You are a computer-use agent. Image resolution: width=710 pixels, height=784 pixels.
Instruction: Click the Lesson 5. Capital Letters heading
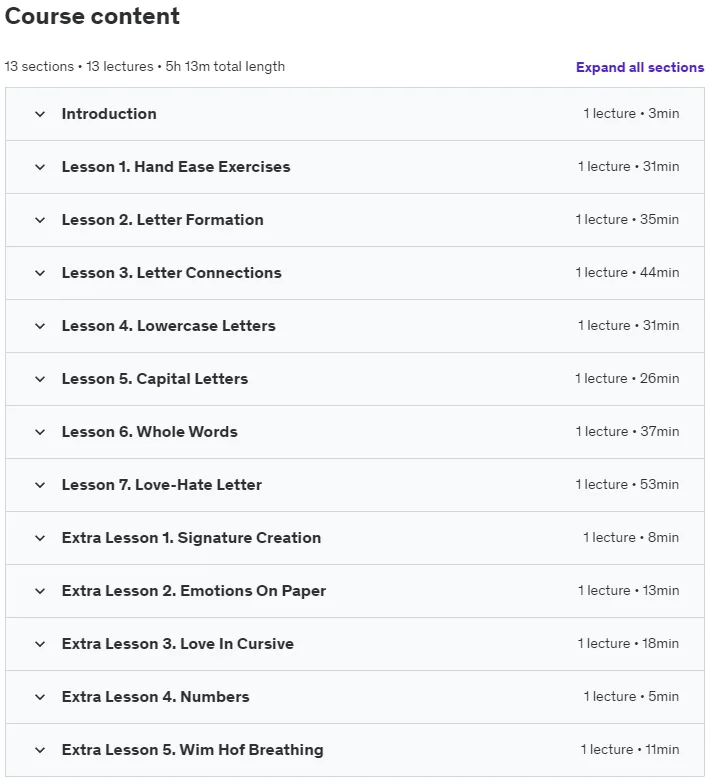point(154,378)
